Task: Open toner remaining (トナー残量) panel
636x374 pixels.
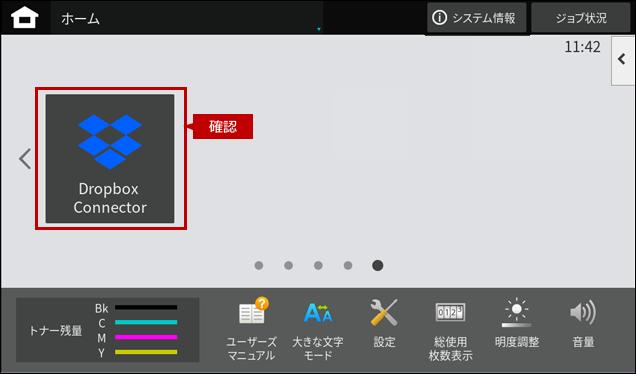Action: 107,330
